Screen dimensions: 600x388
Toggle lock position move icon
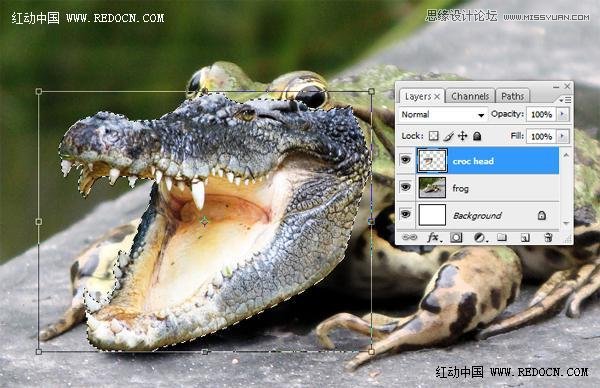pyautogui.click(x=463, y=136)
